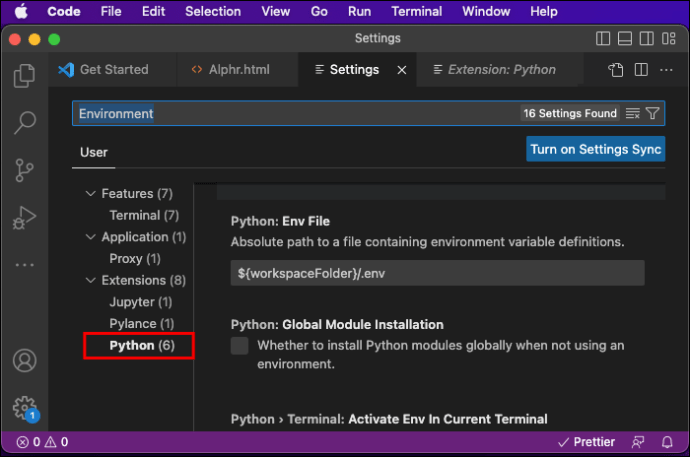Open the settings filter funnel icon

tap(653, 113)
